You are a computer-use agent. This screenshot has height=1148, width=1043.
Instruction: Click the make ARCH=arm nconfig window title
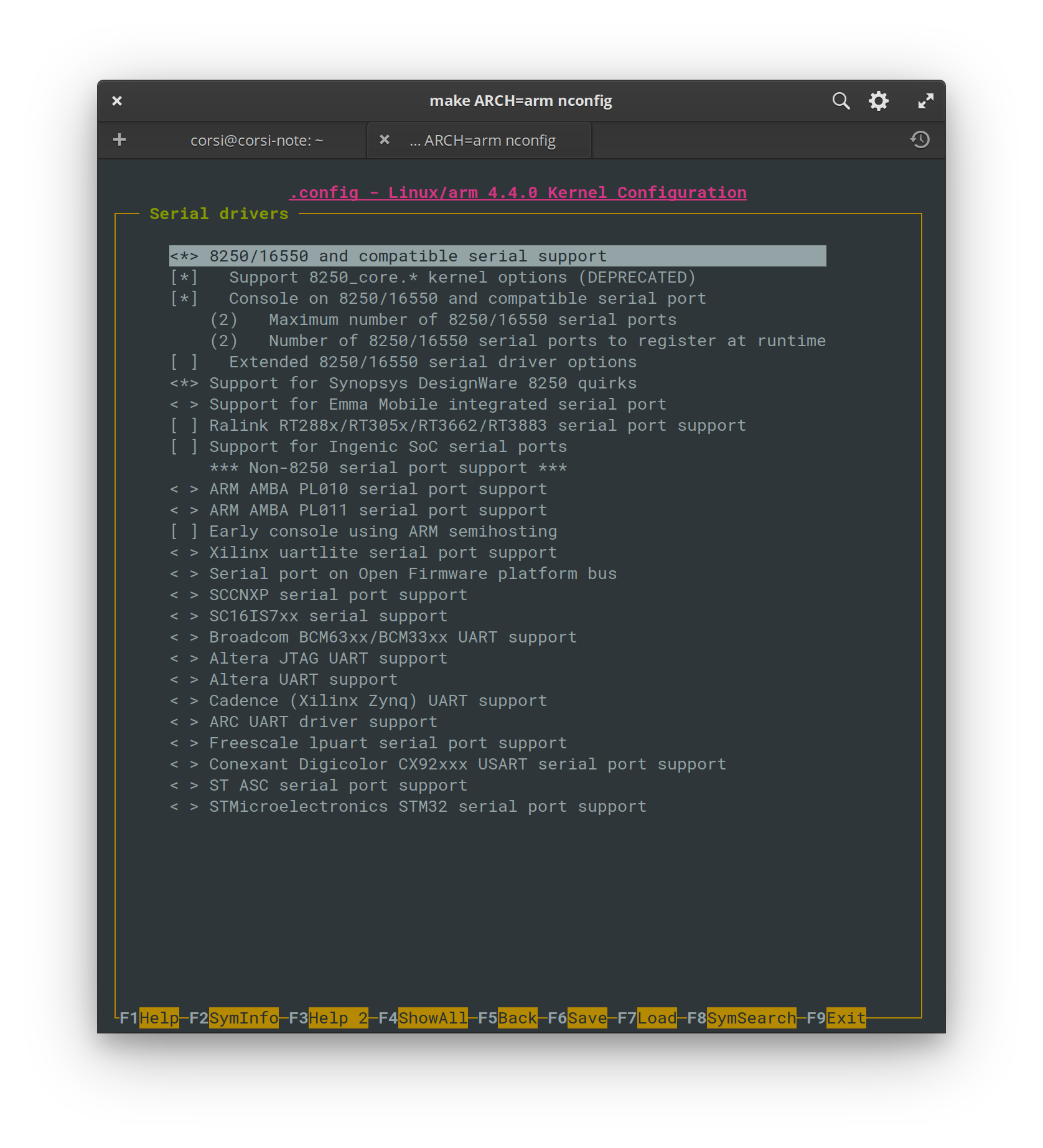coord(521,101)
